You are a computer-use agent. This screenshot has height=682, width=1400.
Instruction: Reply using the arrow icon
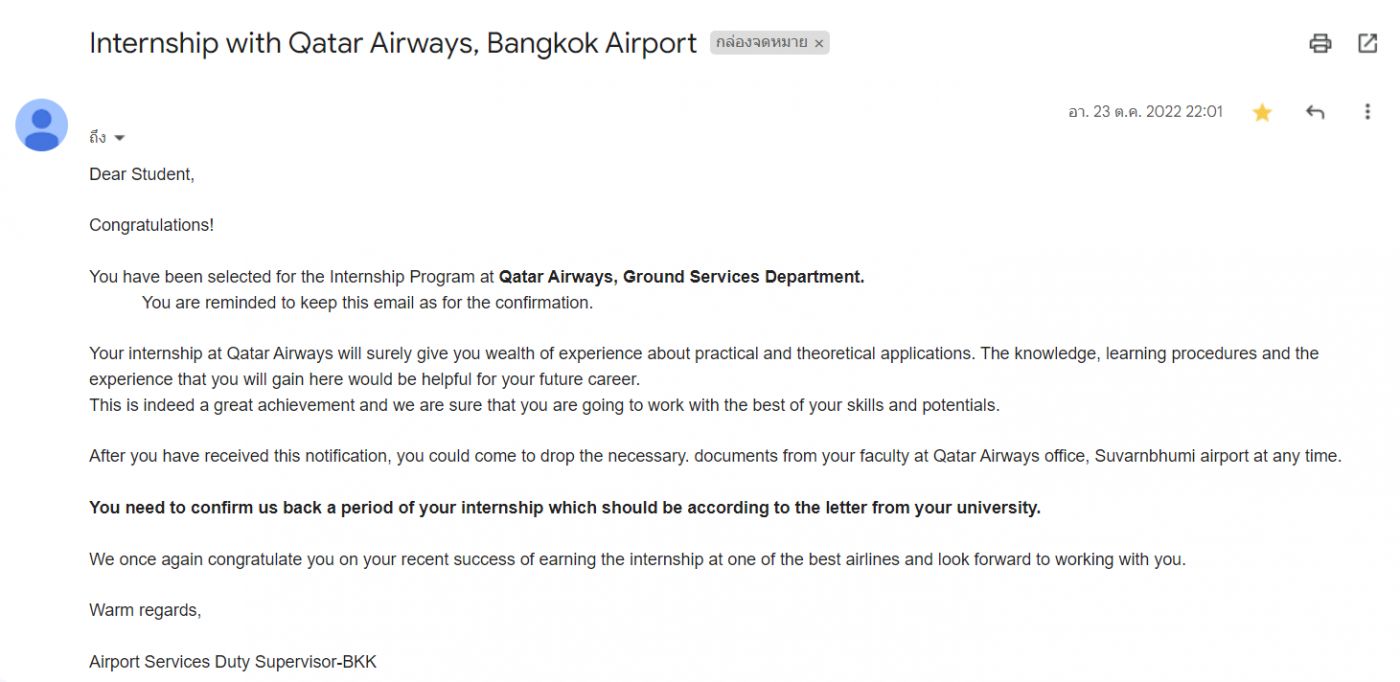point(1315,112)
